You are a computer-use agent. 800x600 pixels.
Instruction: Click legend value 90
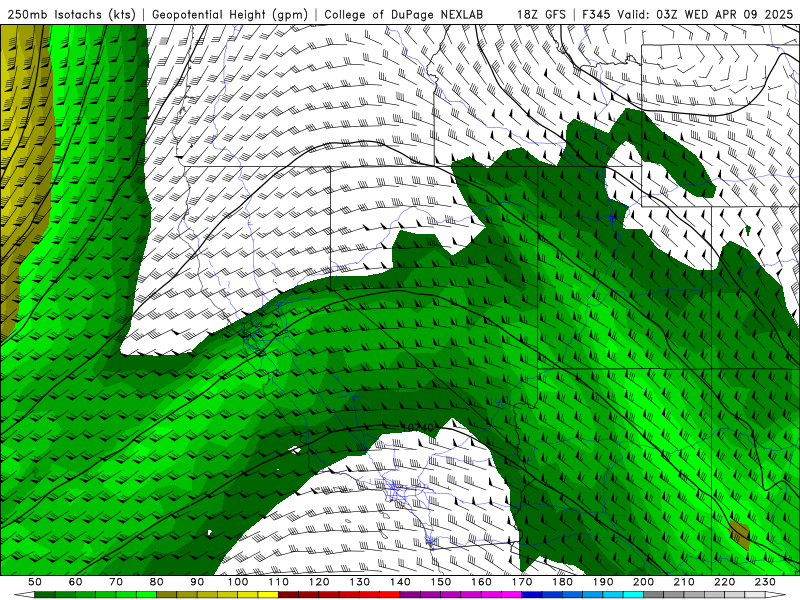(197, 582)
